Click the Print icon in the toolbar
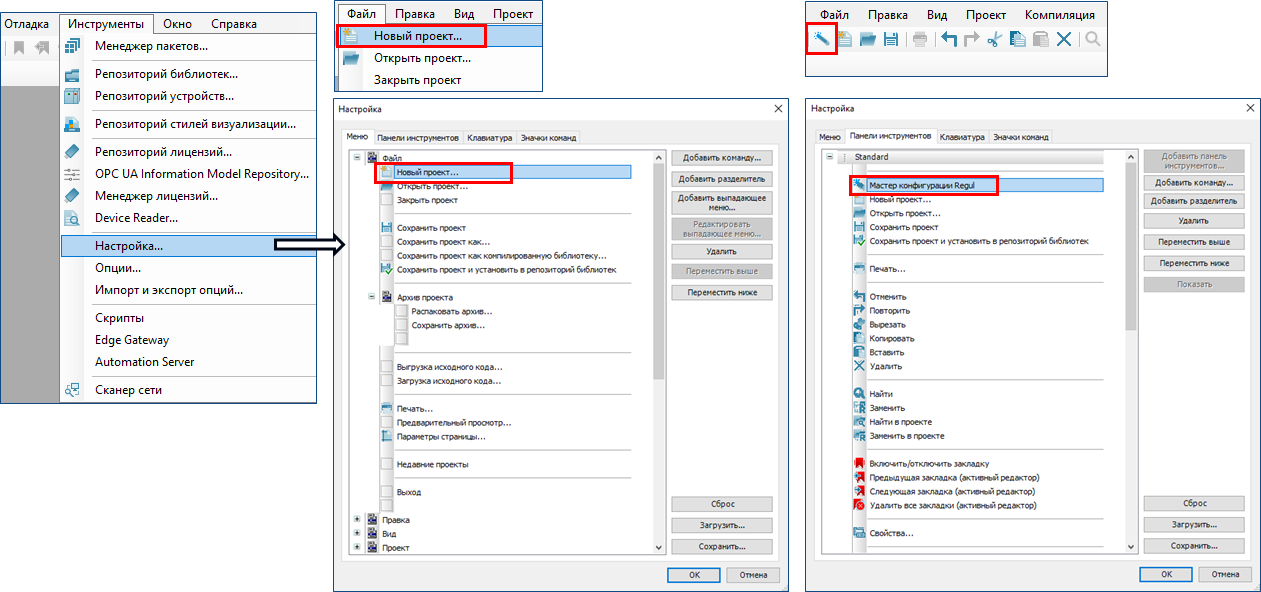 [x=919, y=40]
